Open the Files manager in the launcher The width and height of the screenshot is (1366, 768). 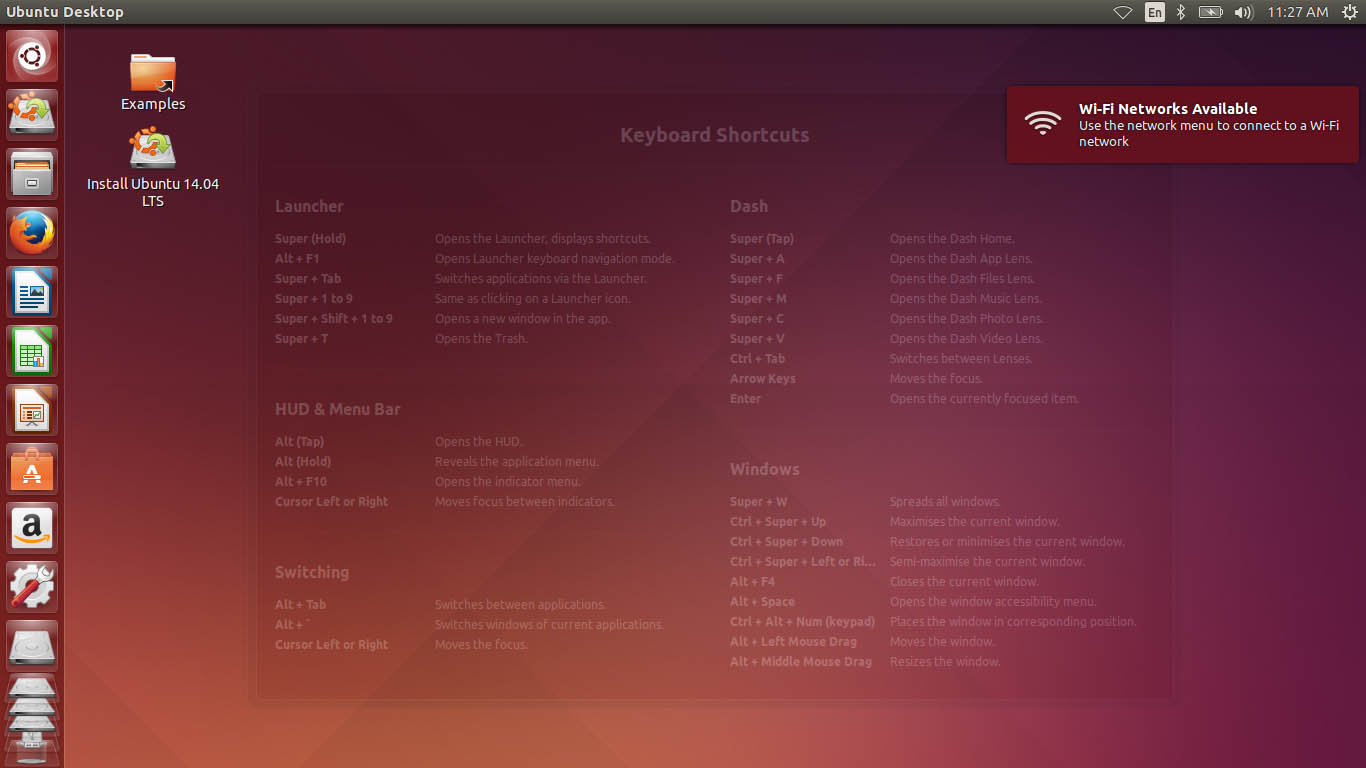32,174
